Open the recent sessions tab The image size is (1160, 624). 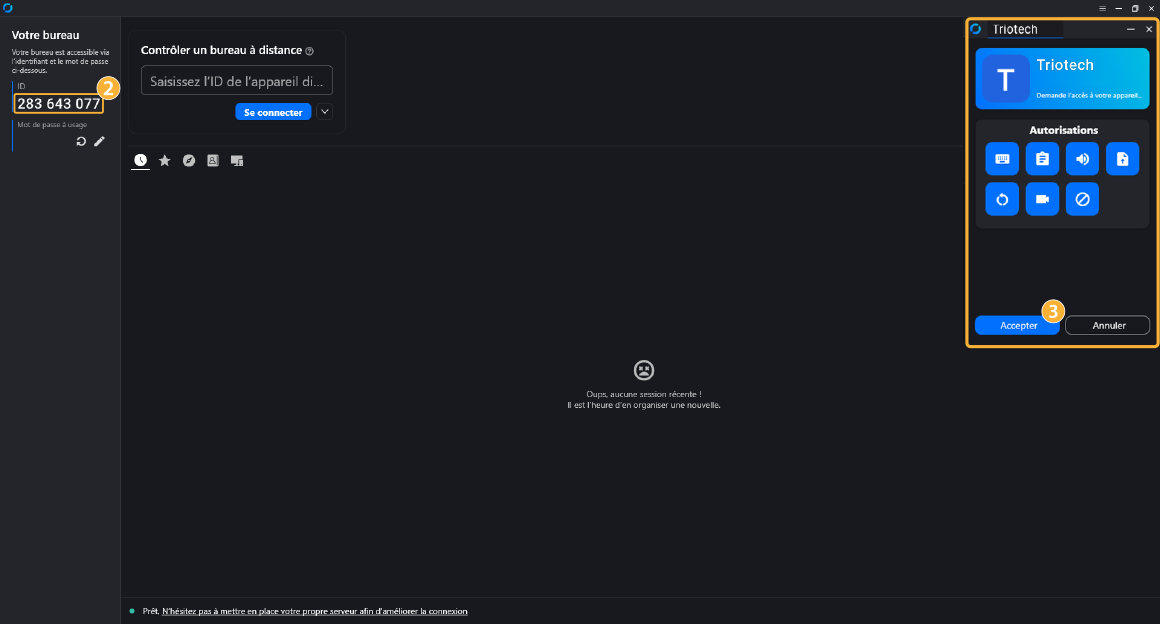(x=140, y=160)
